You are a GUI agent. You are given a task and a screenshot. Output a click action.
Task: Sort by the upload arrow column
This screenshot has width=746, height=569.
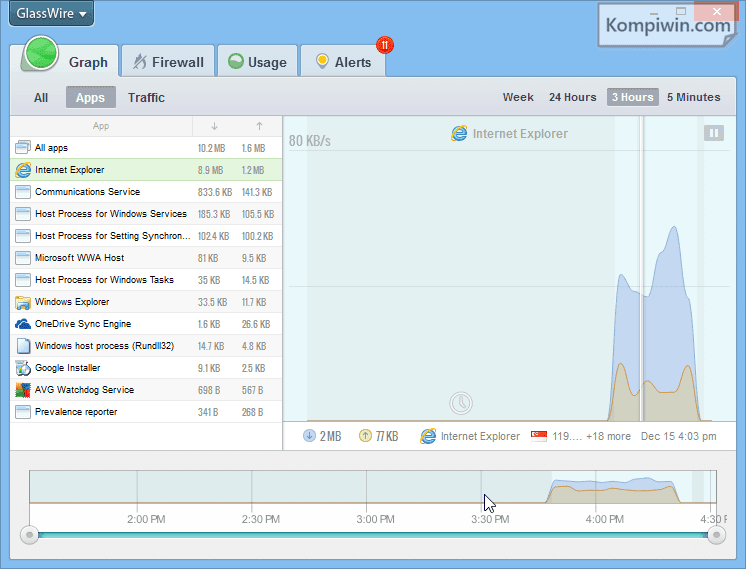259,126
